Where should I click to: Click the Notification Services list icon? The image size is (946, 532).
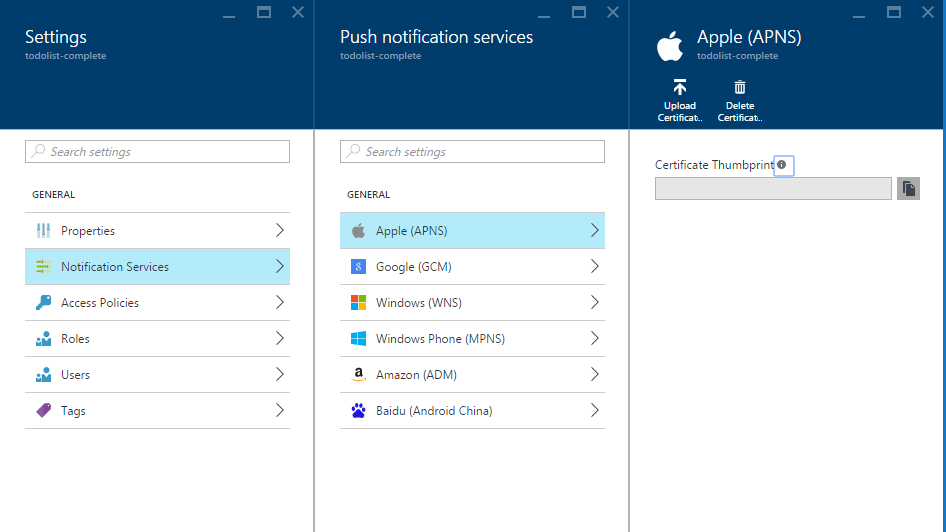(43, 267)
